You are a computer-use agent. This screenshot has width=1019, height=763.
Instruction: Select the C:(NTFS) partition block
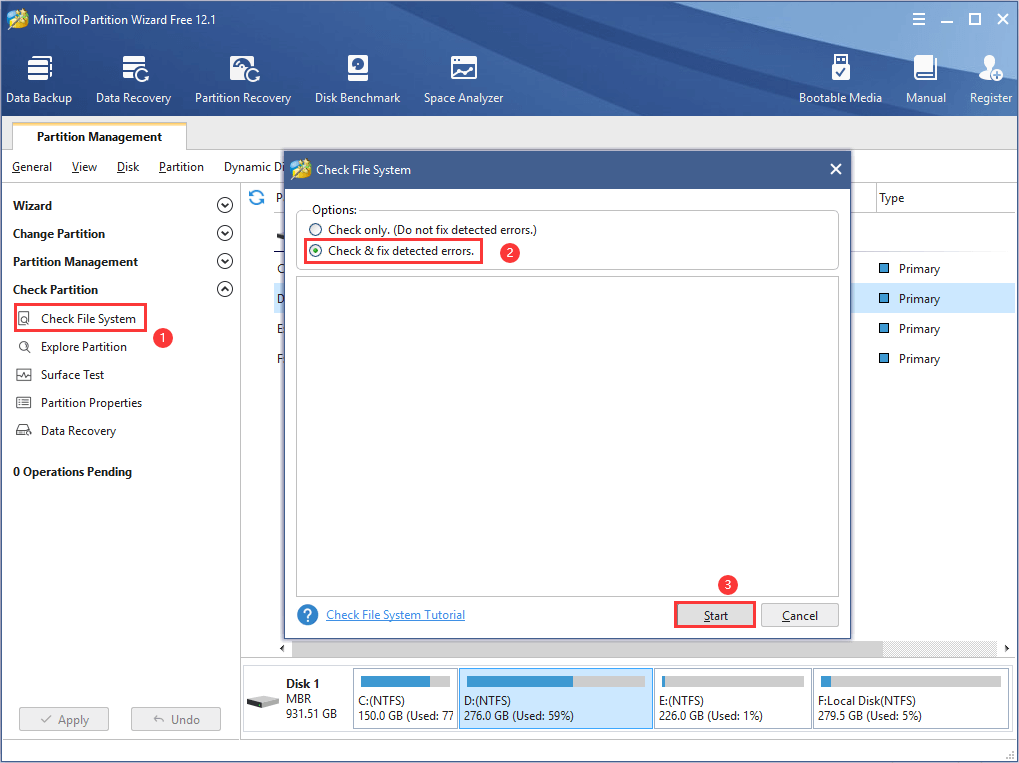(x=406, y=699)
